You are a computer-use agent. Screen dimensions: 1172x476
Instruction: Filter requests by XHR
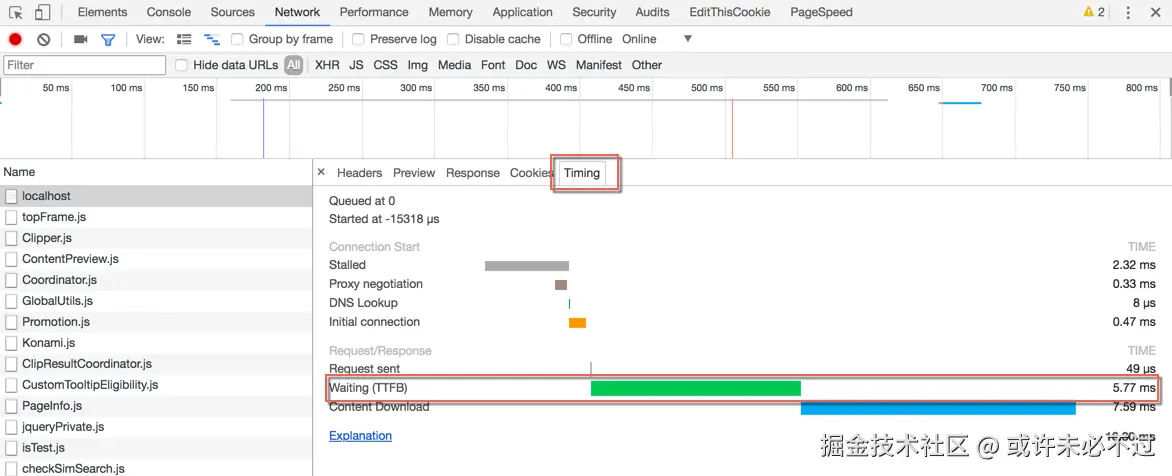tap(327, 65)
